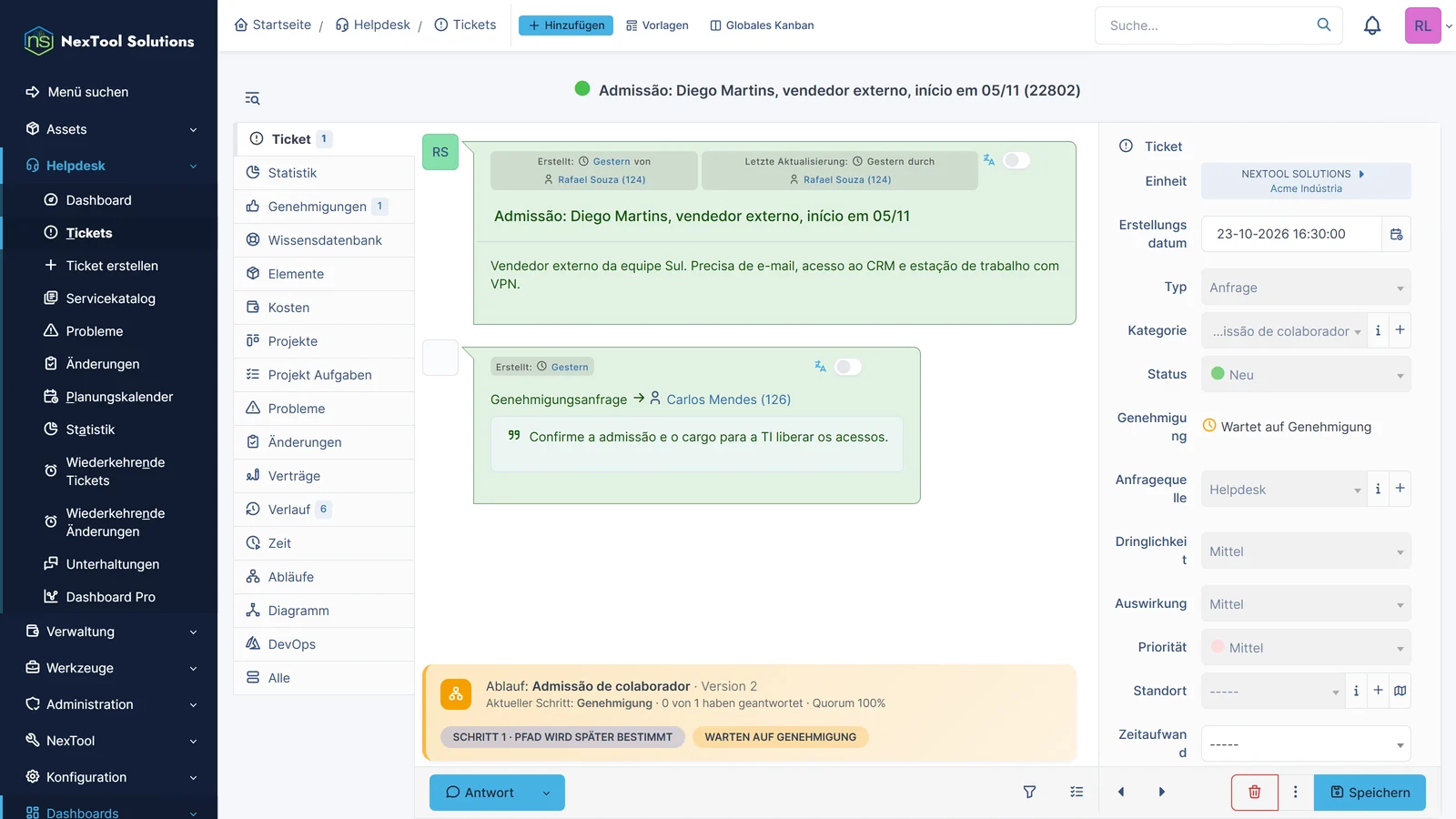This screenshot has width=1456, height=819.
Task: Open the Genehmigungen tab
Action: (324, 207)
